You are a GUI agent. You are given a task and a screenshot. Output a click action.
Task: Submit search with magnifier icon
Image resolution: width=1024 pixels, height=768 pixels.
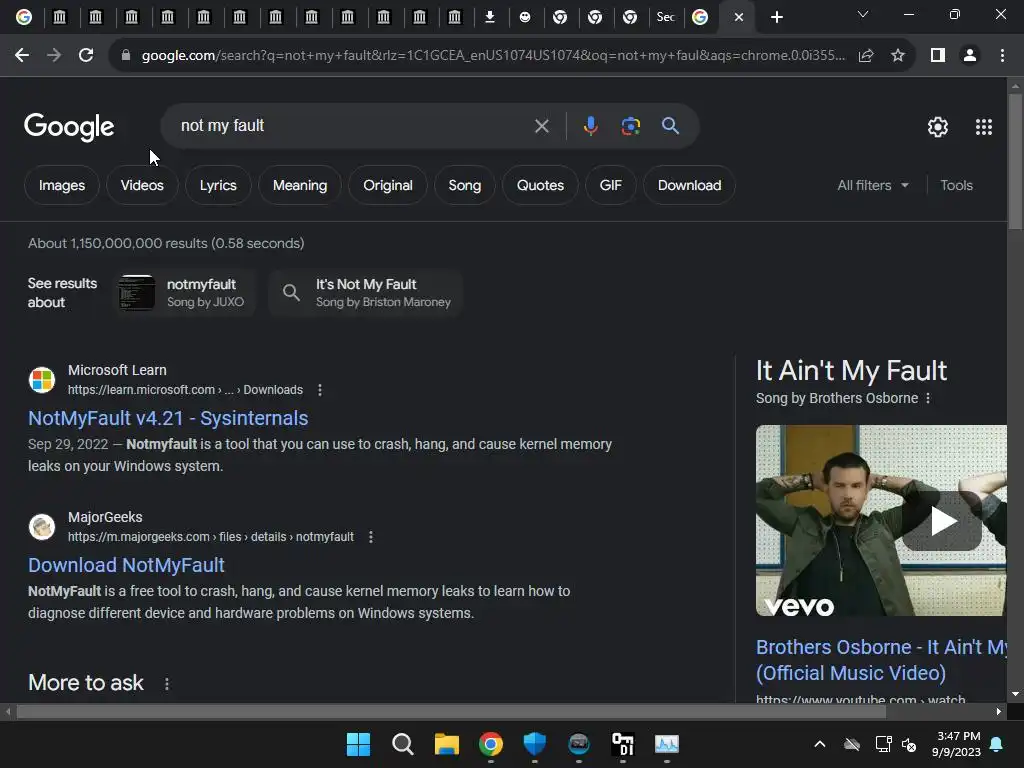point(670,126)
